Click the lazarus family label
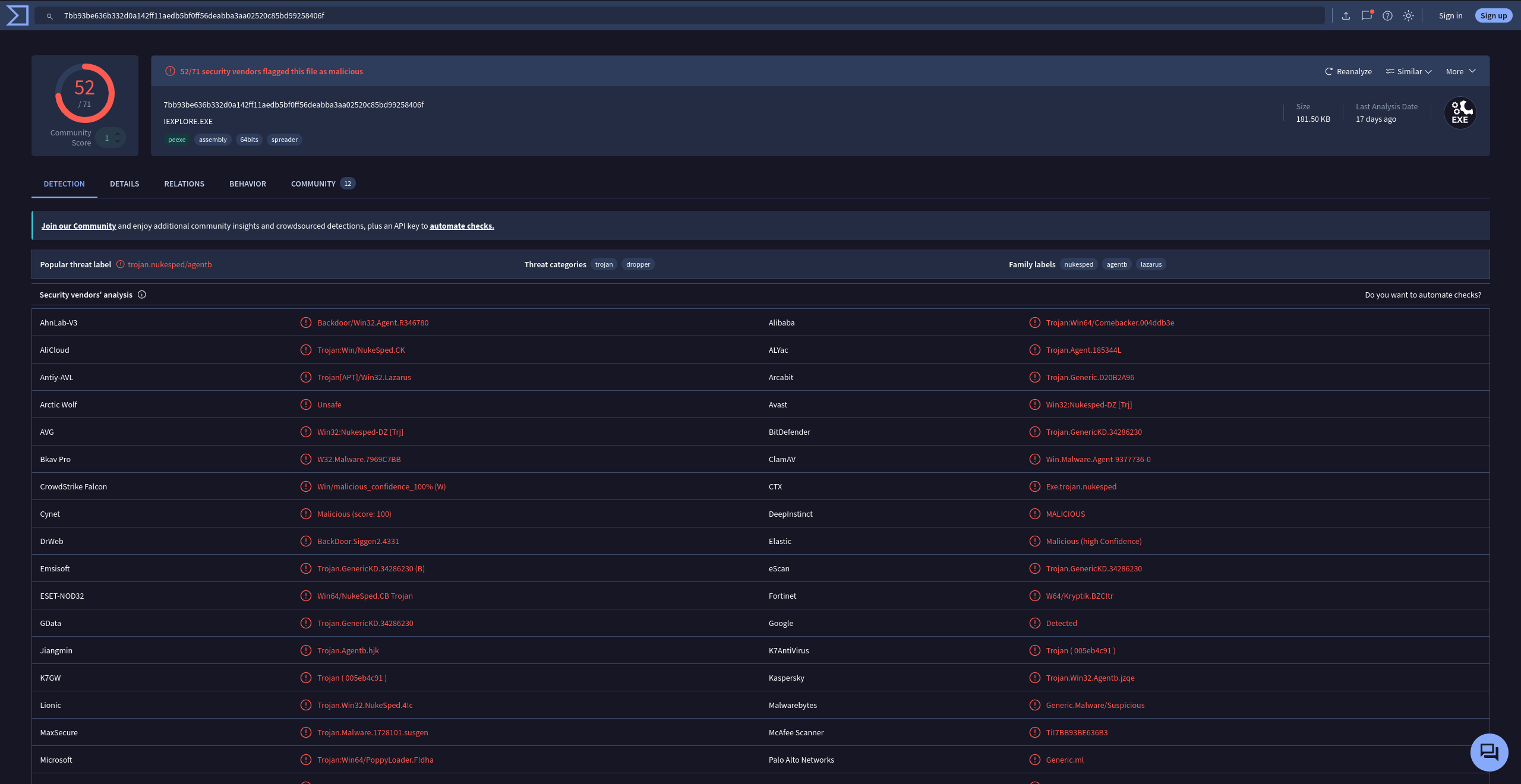 tap(1151, 264)
